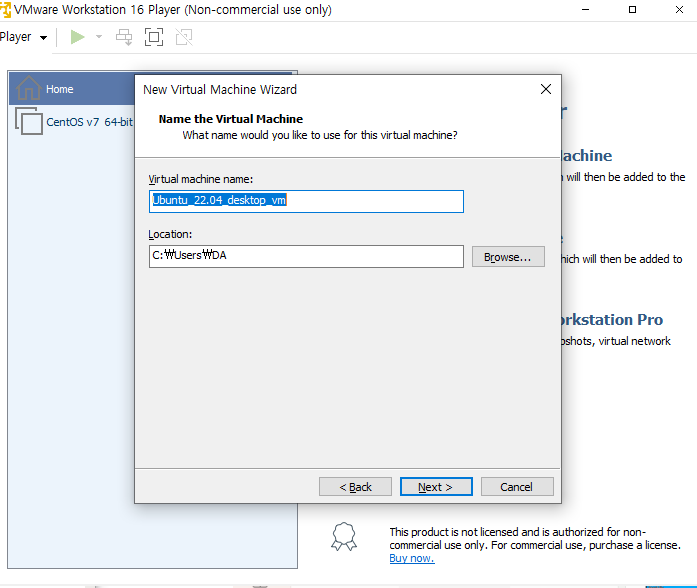Click the Browse... button
This screenshot has height=588, width=697.
click(508, 257)
